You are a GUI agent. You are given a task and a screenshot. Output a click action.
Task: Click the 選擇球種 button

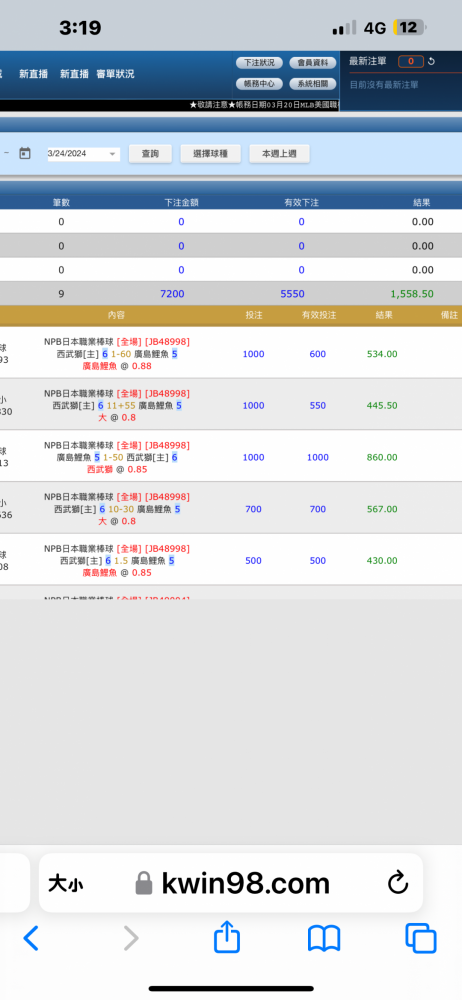point(211,154)
